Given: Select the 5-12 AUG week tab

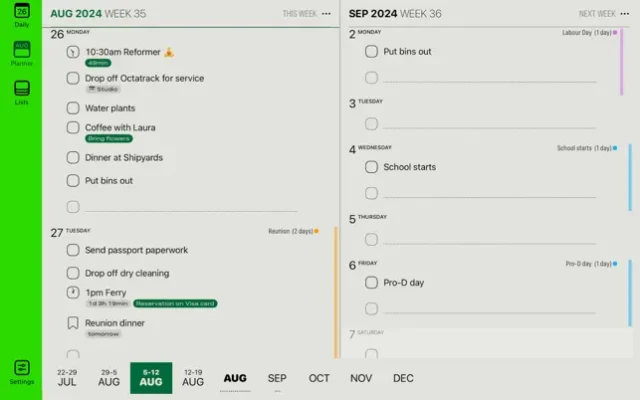Looking at the screenshot, I should (x=151, y=378).
